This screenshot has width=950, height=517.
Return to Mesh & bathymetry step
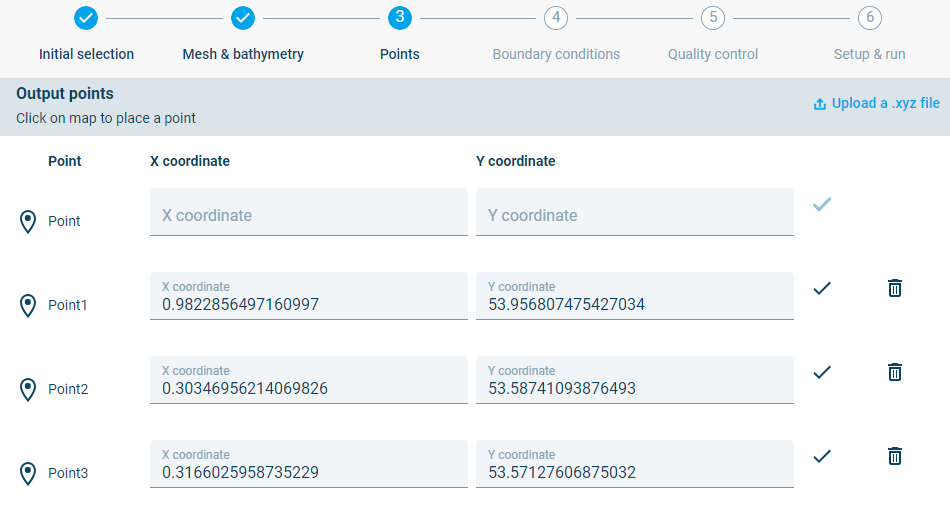point(243,18)
